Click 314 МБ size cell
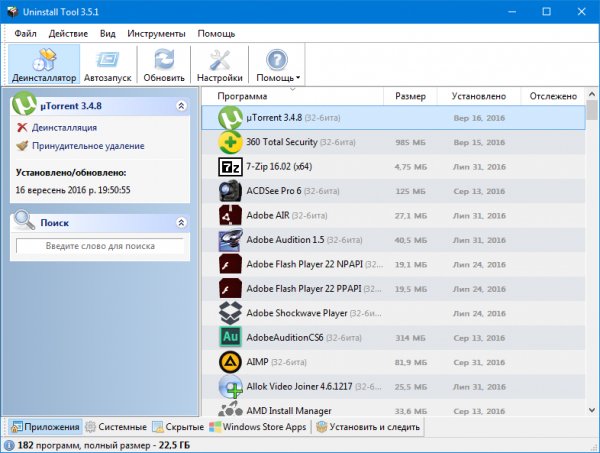The width and height of the screenshot is (600, 453). pyautogui.click(x=410, y=338)
